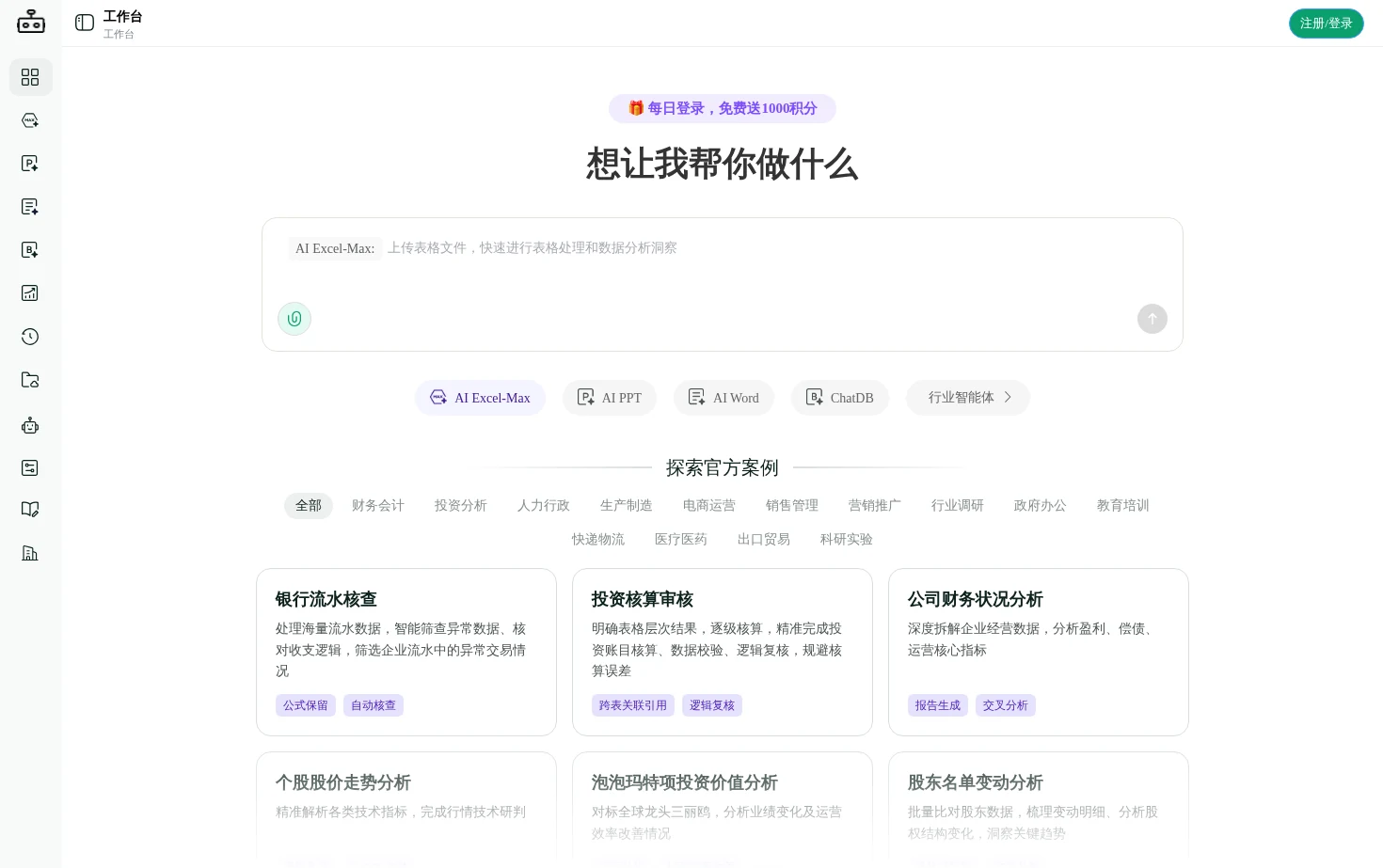Expand the 行业智能体 options
The width and height of the screenshot is (1383, 868).
coord(968,398)
